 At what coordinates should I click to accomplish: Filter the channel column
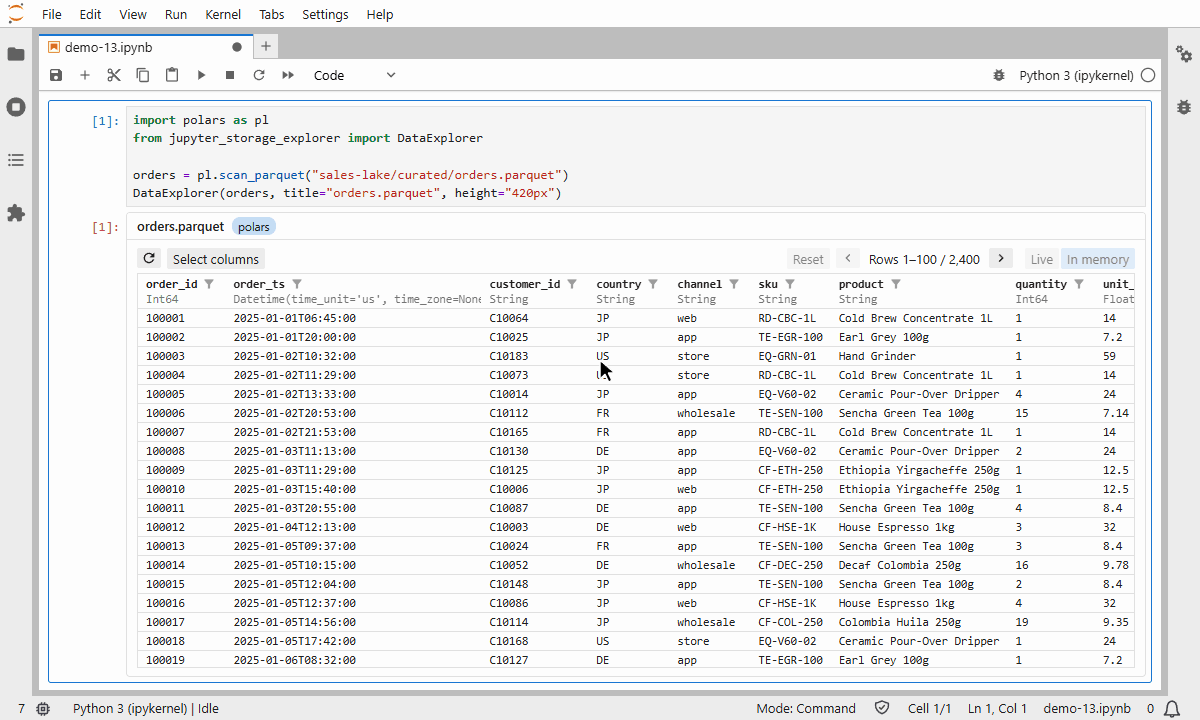click(734, 284)
